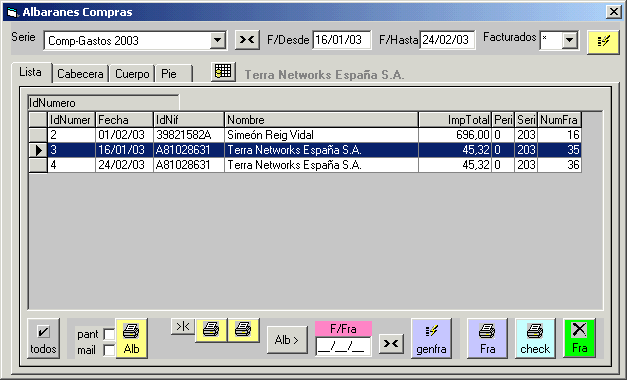
Task: Switch to the Cabecera tab
Action: point(80,74)
